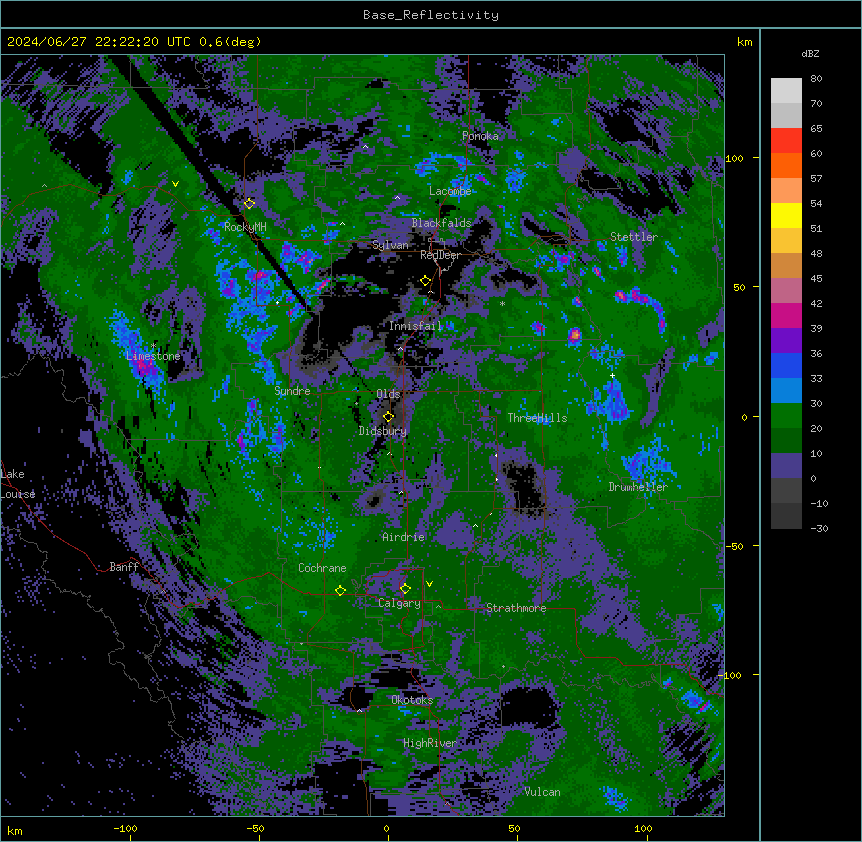Screen dimensions: 862x842
Task: Click the Sylvan map label
Action: point(390,245)
